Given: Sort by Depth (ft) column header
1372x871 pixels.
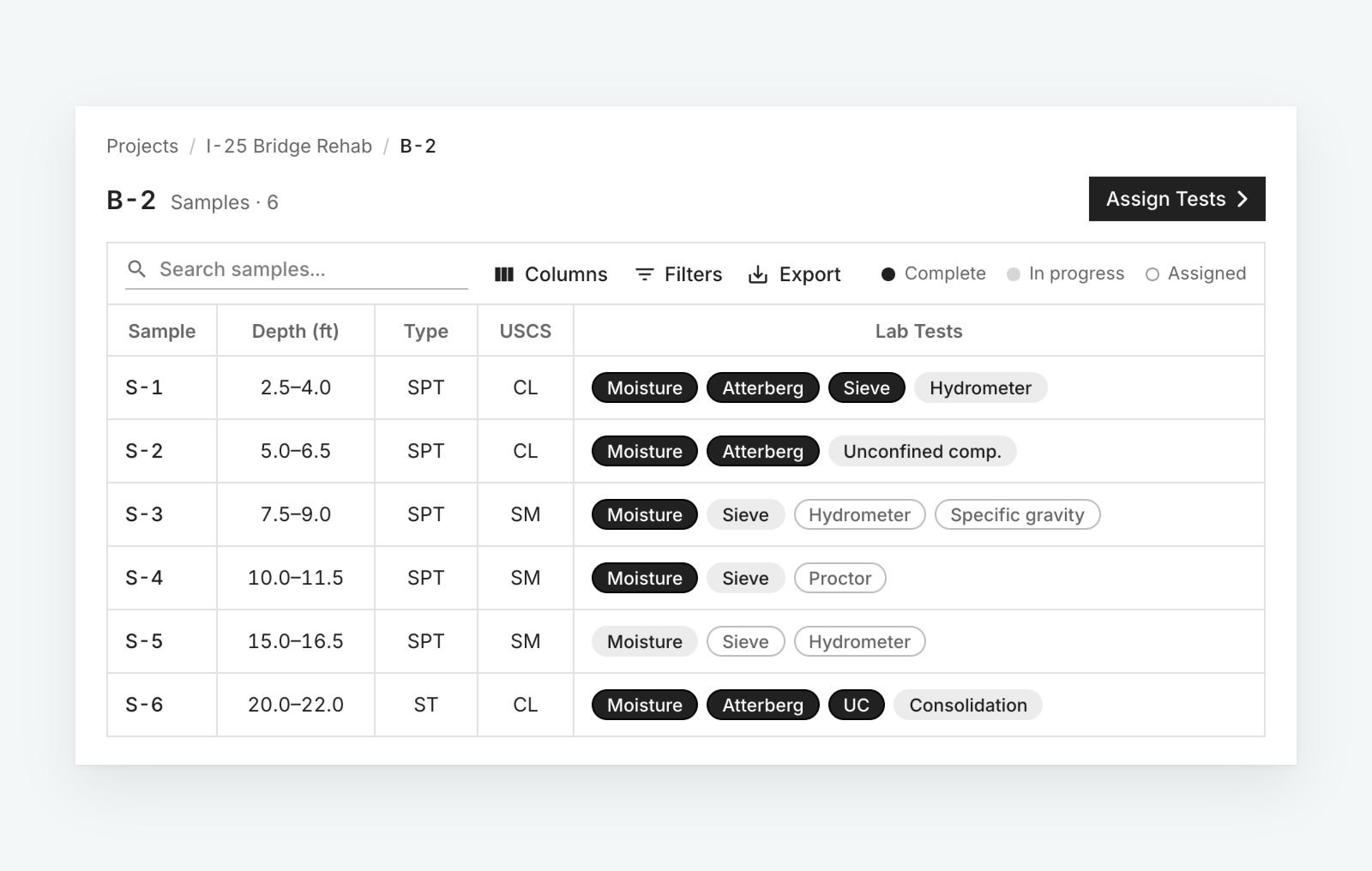Looking at the screenshot, I should 296,331.
